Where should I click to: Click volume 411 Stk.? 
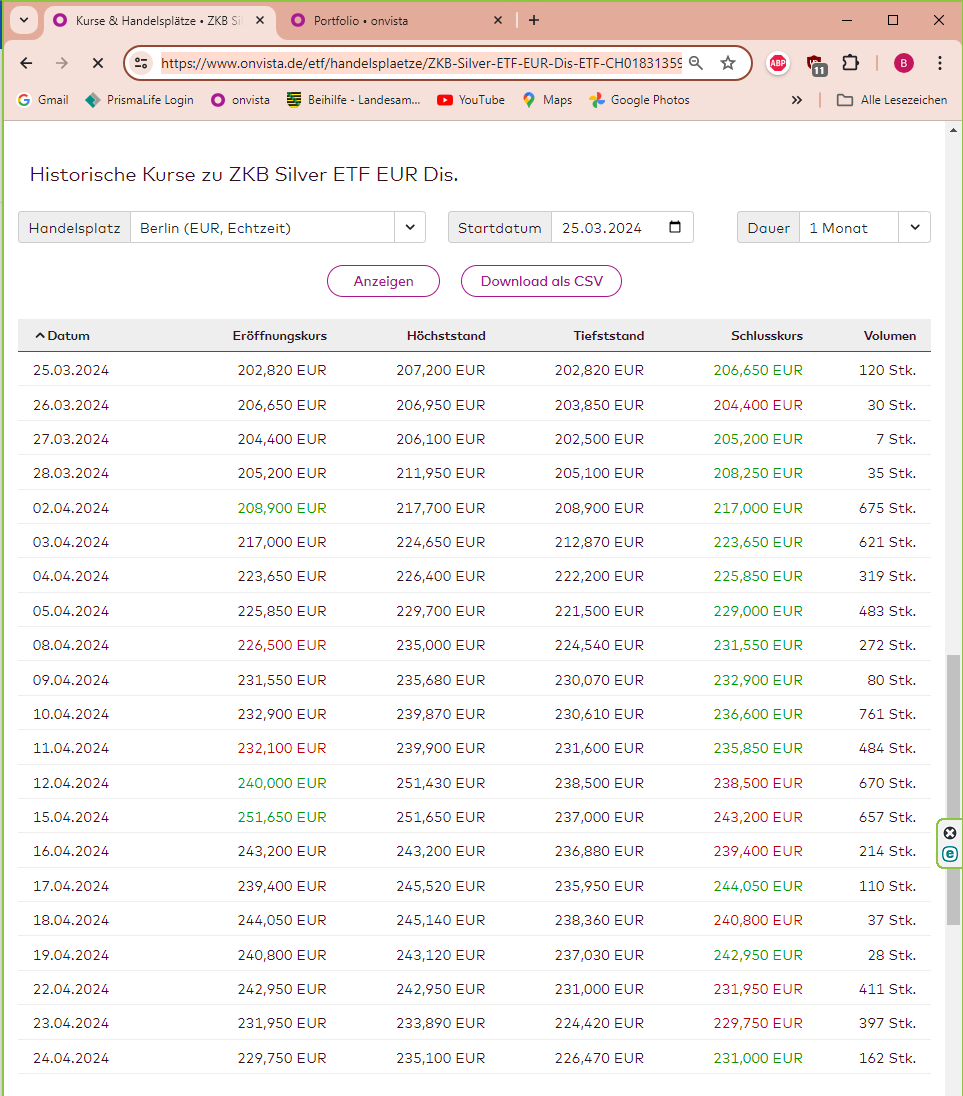click(x=888, y=989)
